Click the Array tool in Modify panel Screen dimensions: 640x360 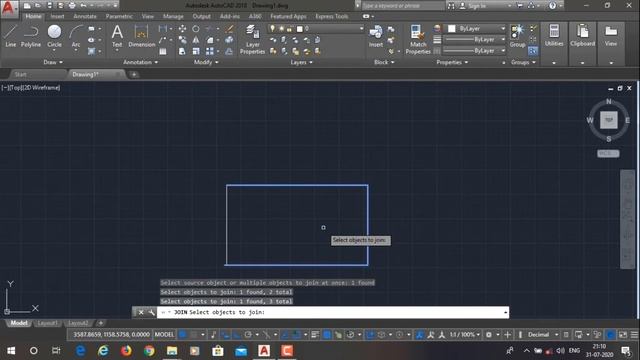click(210, 51)
